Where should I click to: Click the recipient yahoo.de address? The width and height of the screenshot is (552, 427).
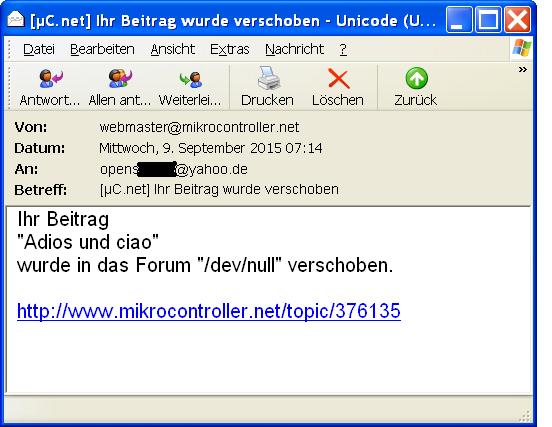click(x=174, y=169)
